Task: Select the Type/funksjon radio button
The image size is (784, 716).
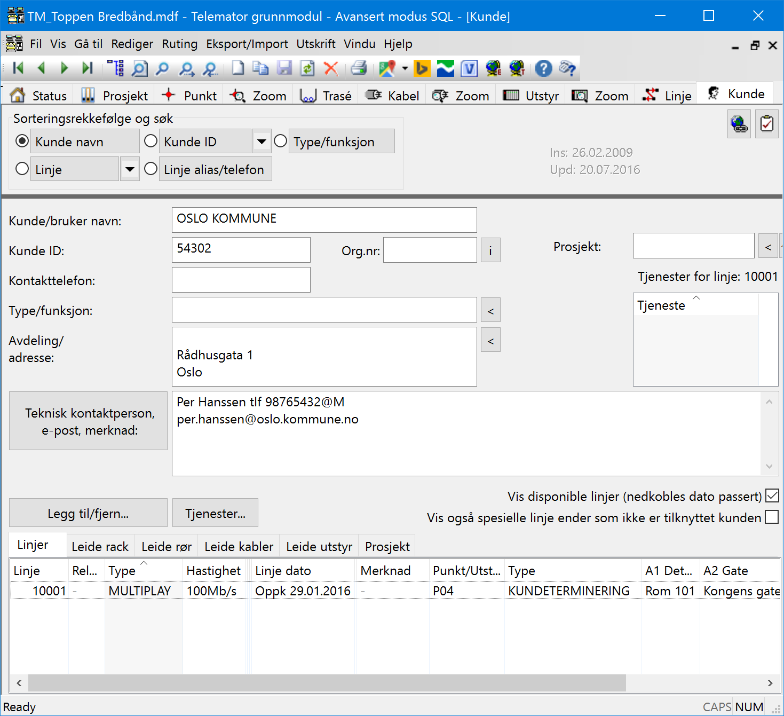Action: (280, 141)
